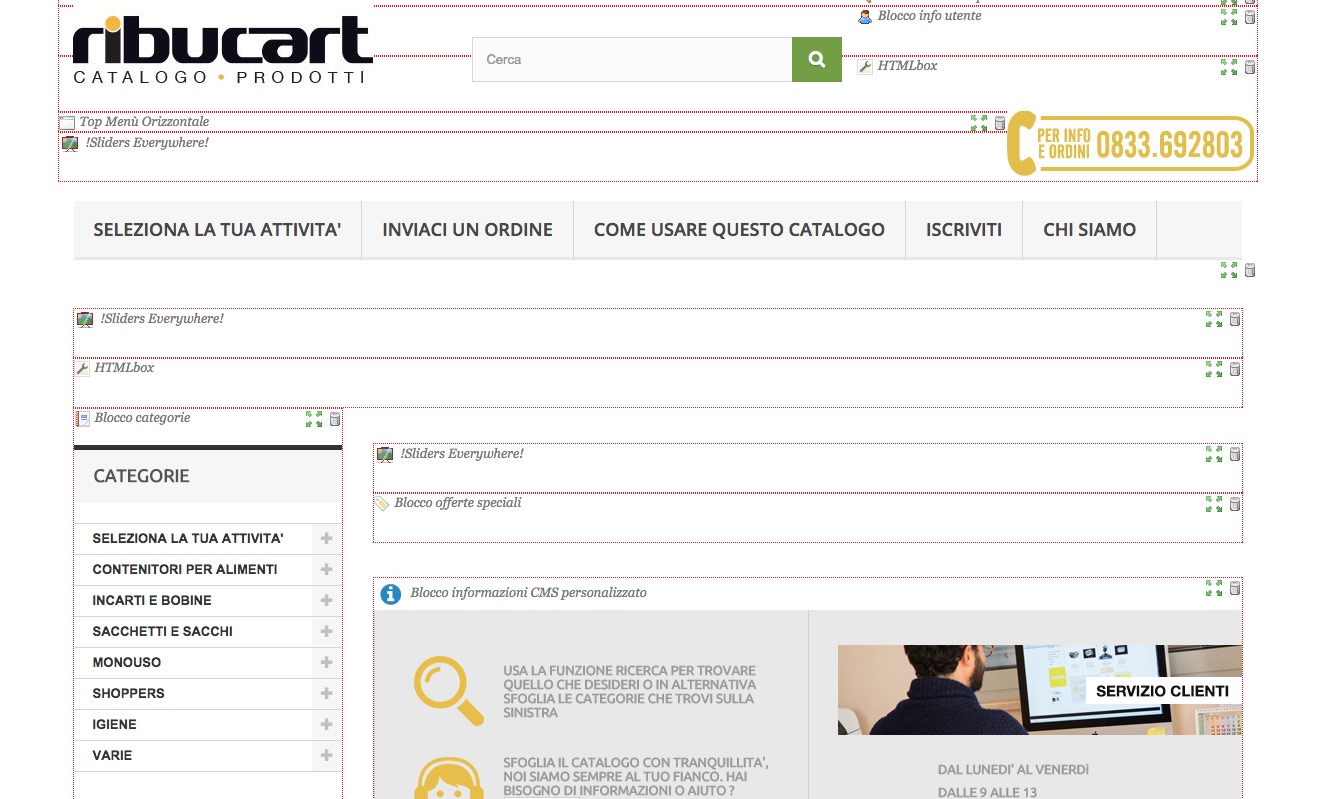This screenshot has height=799, width=1335.
Task: Select CHI SIAMO in the navigation bar
Action: (1089, 230)
